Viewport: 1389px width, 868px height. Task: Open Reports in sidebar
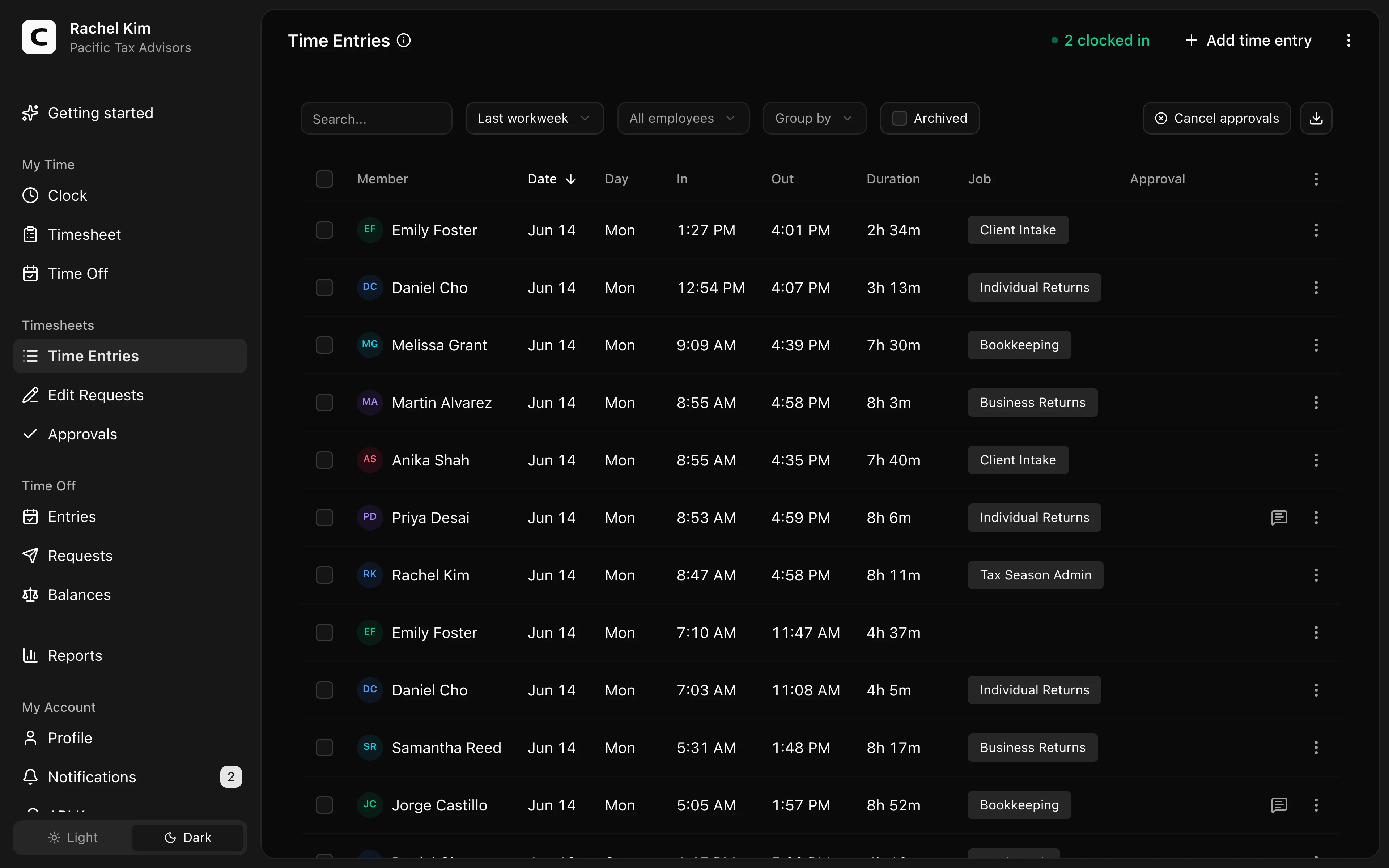coord(130,656)
